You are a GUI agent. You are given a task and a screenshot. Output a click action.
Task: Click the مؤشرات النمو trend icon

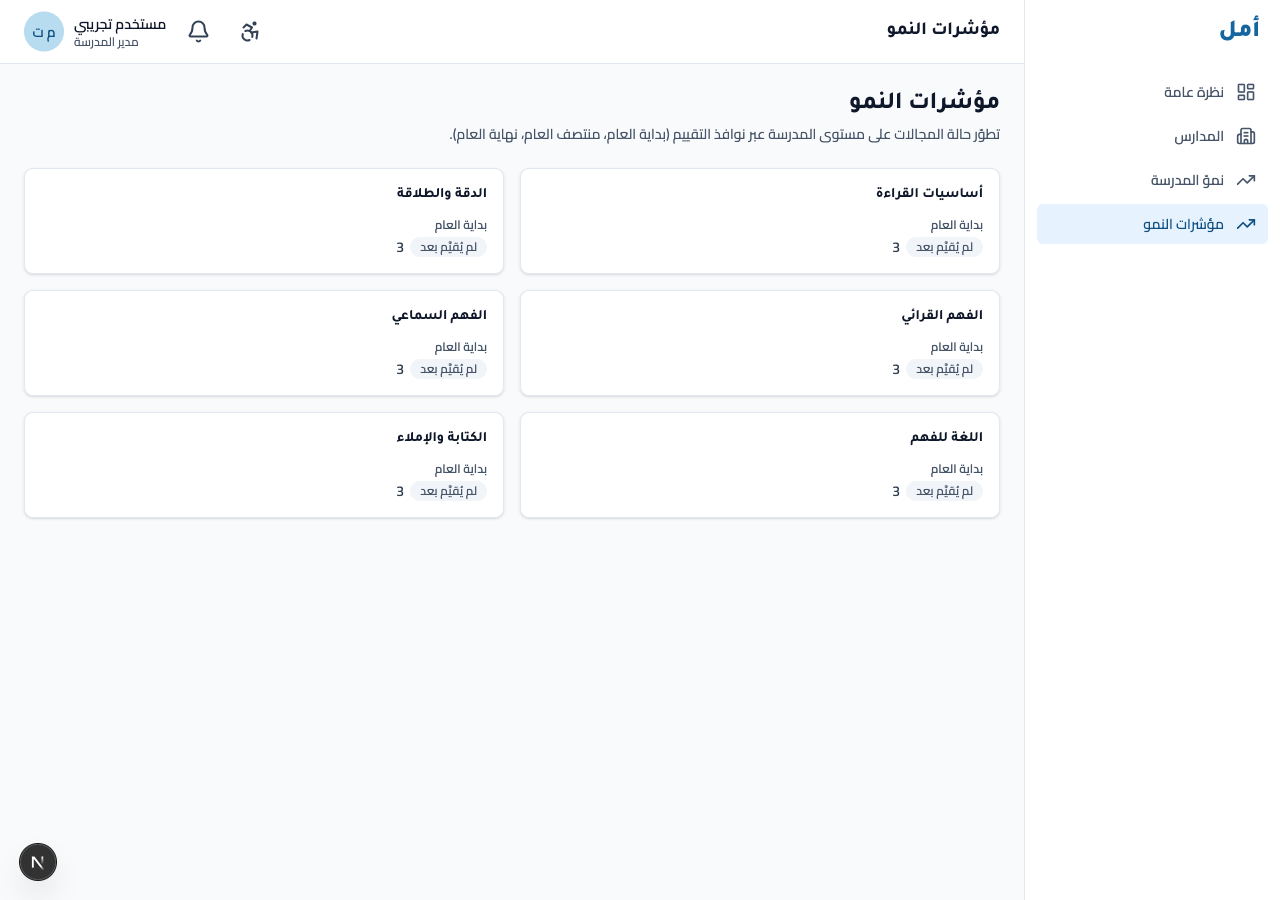click(1246, 224)
